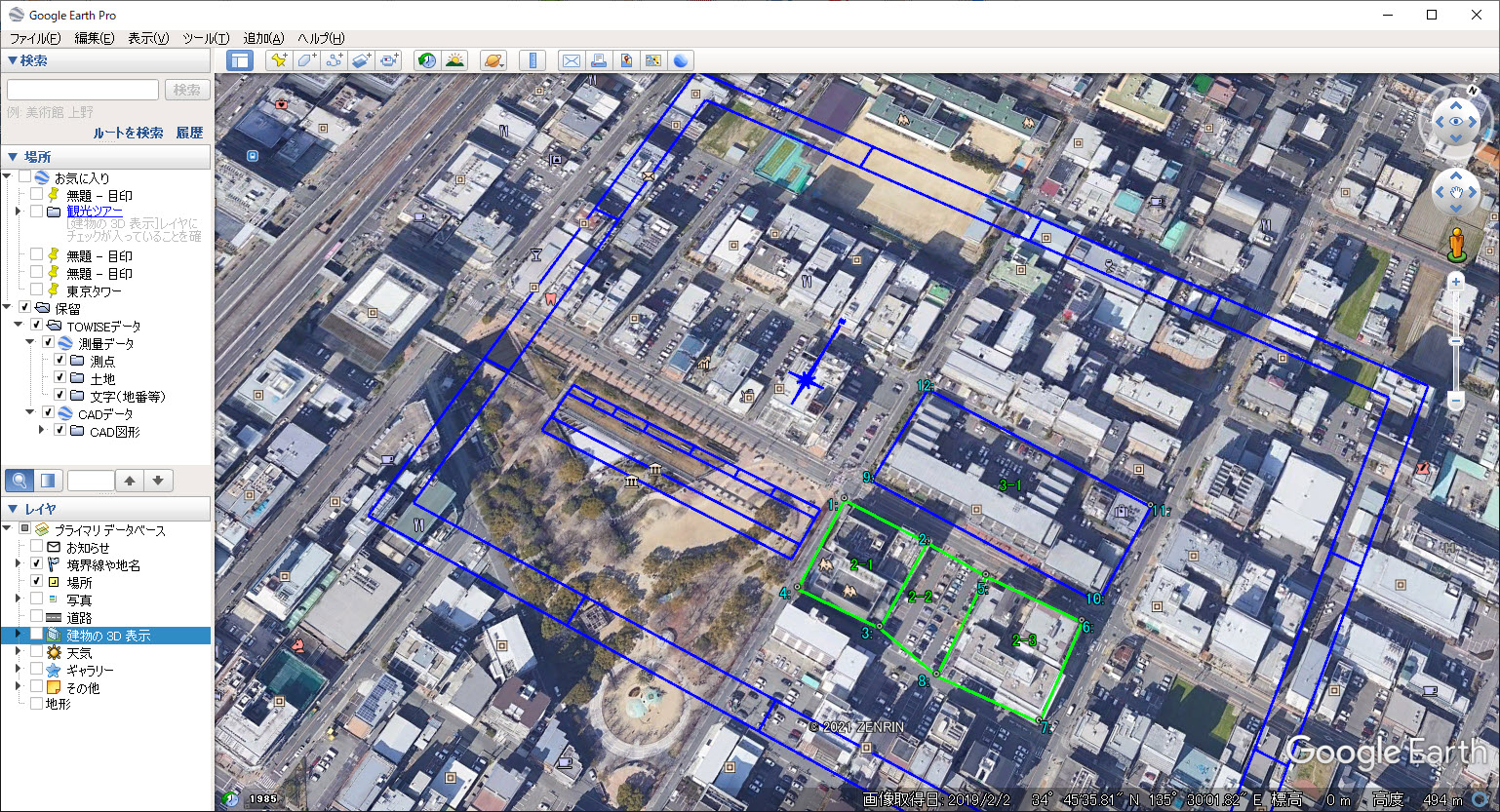This screenshot has height=812, width=1500.
Task: Open the 追加(A) menu
Action: pyautogui.click(x=263, y=38)
